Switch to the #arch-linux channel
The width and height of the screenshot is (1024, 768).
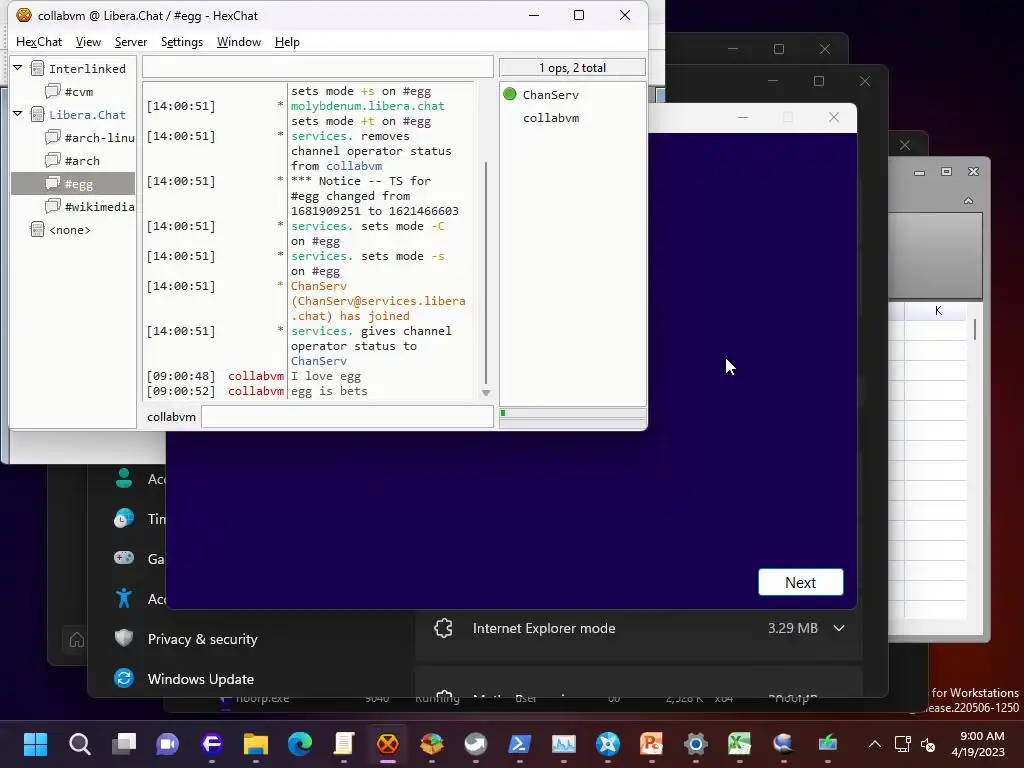point(99,138)
